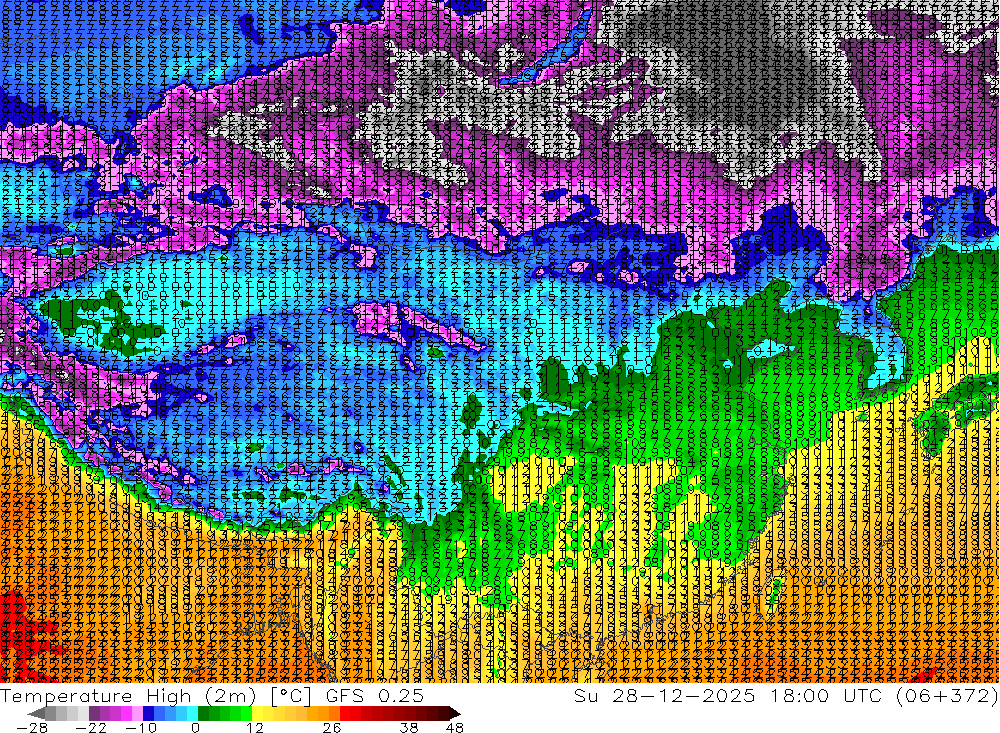The image size is (1000, 733).
Task: Click the dark blue legend swatch above -10
Action: 149,713
